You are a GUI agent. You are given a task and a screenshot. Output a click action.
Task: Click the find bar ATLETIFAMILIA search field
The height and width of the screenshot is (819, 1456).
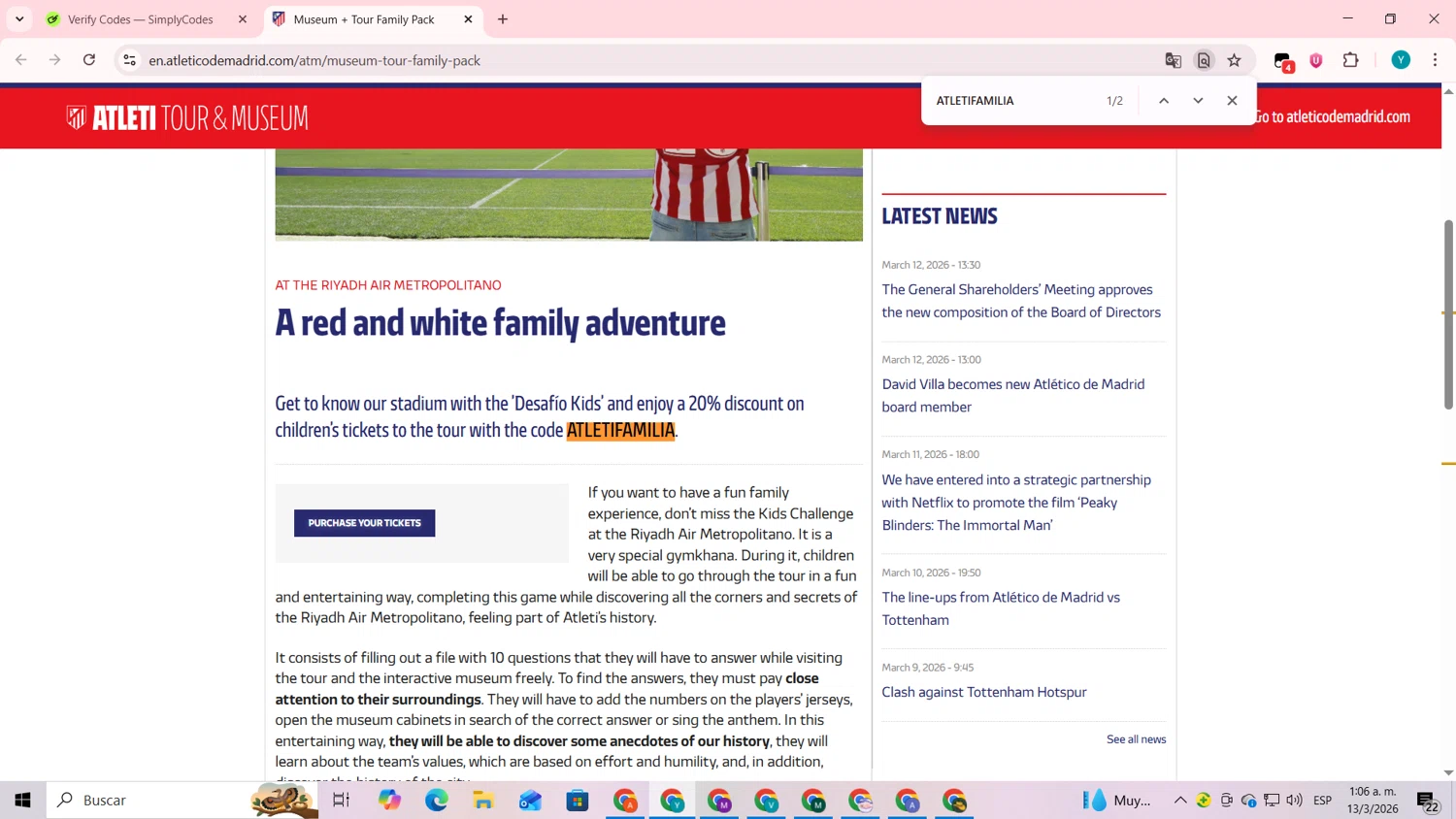click(1014, 101)
